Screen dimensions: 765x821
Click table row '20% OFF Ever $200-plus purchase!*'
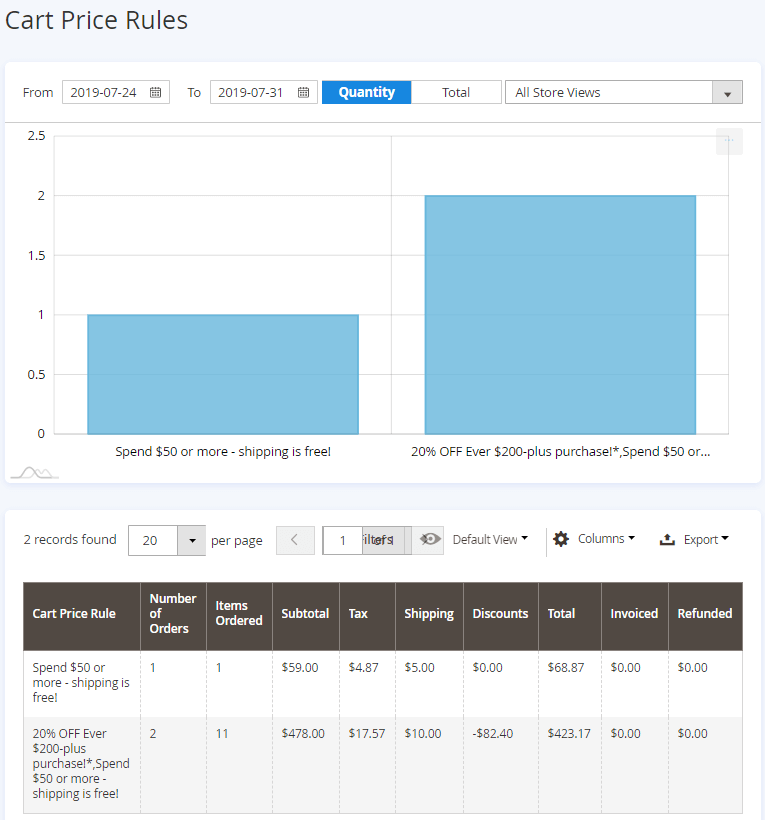click(383, 765)
